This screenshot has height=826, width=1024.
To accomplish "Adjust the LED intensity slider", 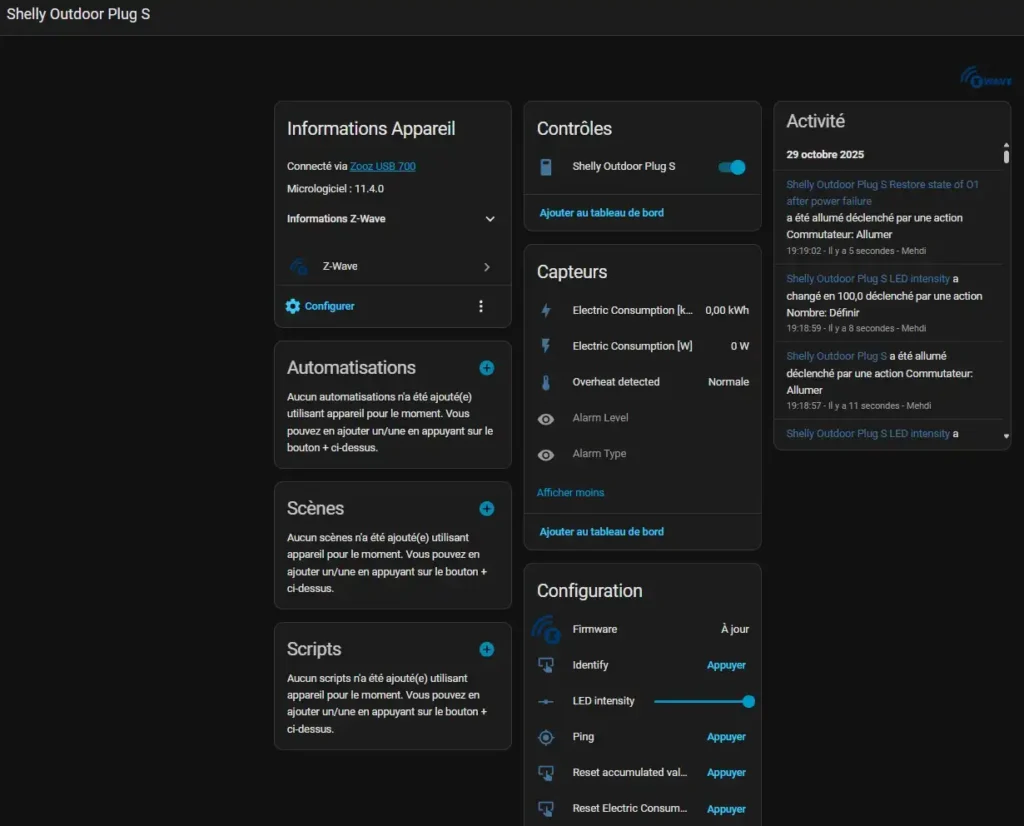I will pyautogui.click(x=701, y=702).
